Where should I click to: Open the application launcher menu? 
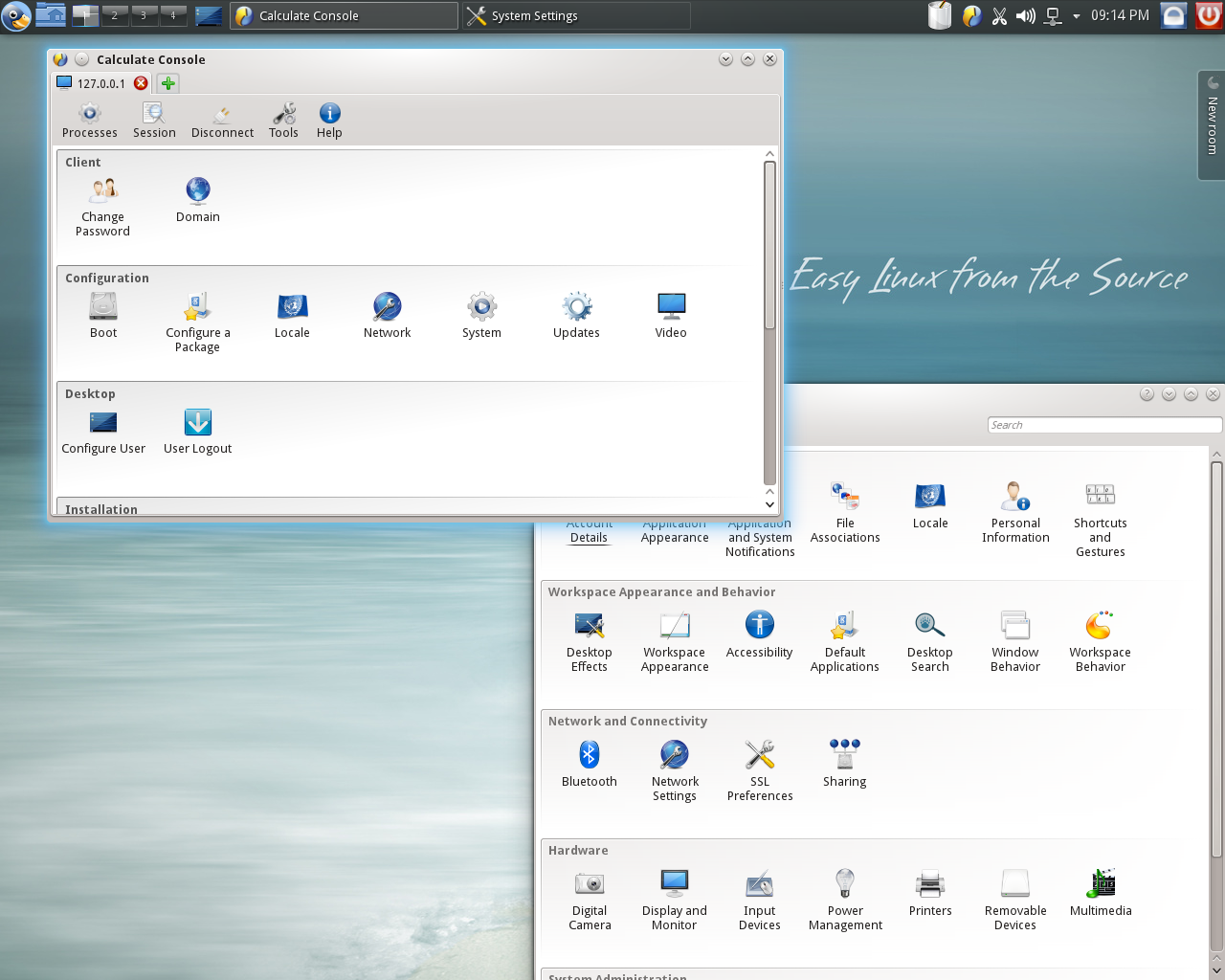[15, 15]
